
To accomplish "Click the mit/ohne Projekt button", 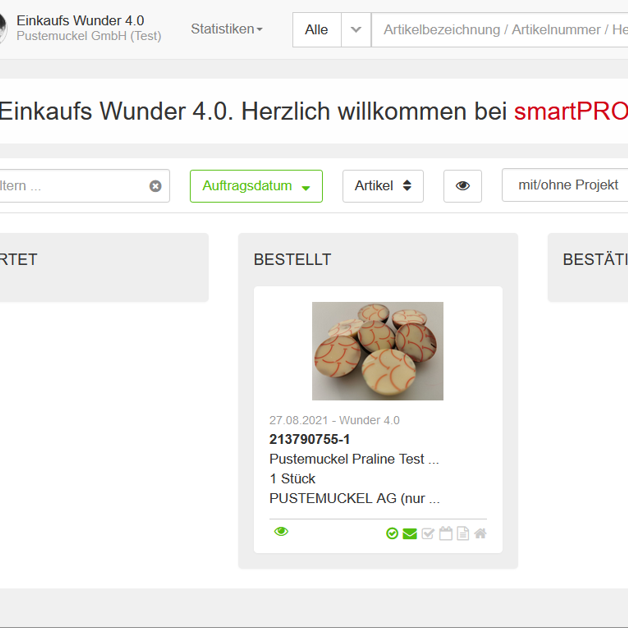I will click(x=565, y=185).
